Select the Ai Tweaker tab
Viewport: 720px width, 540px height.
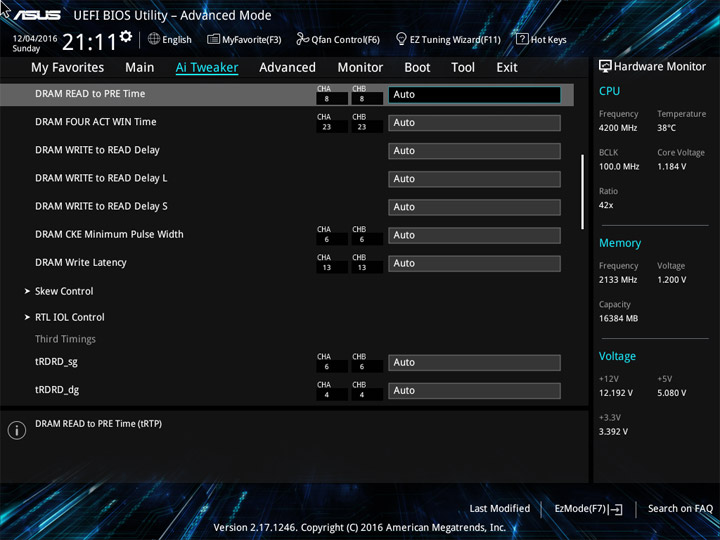207,68
